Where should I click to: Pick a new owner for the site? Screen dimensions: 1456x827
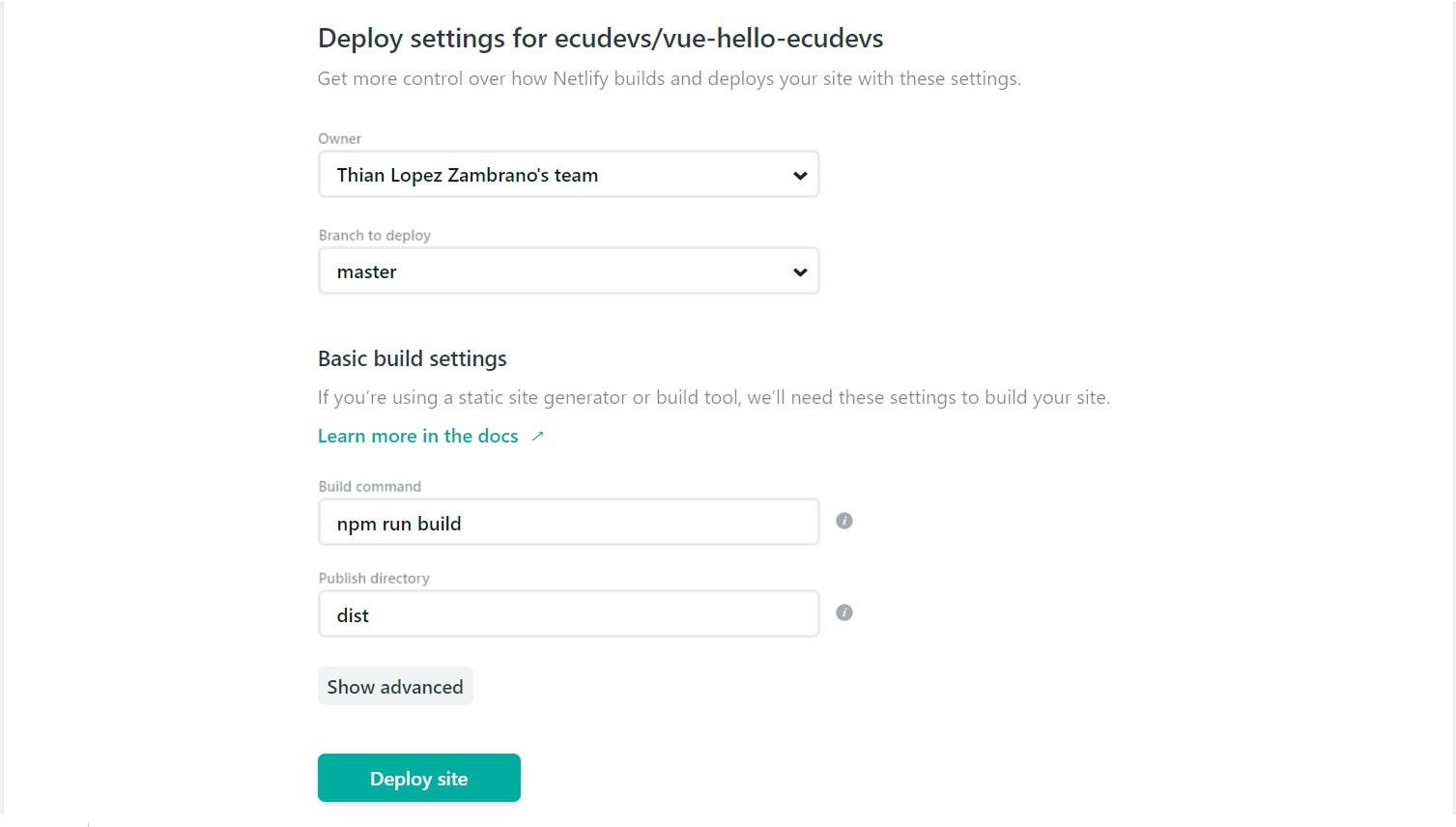pyautogui.click(x=568, y=174)
